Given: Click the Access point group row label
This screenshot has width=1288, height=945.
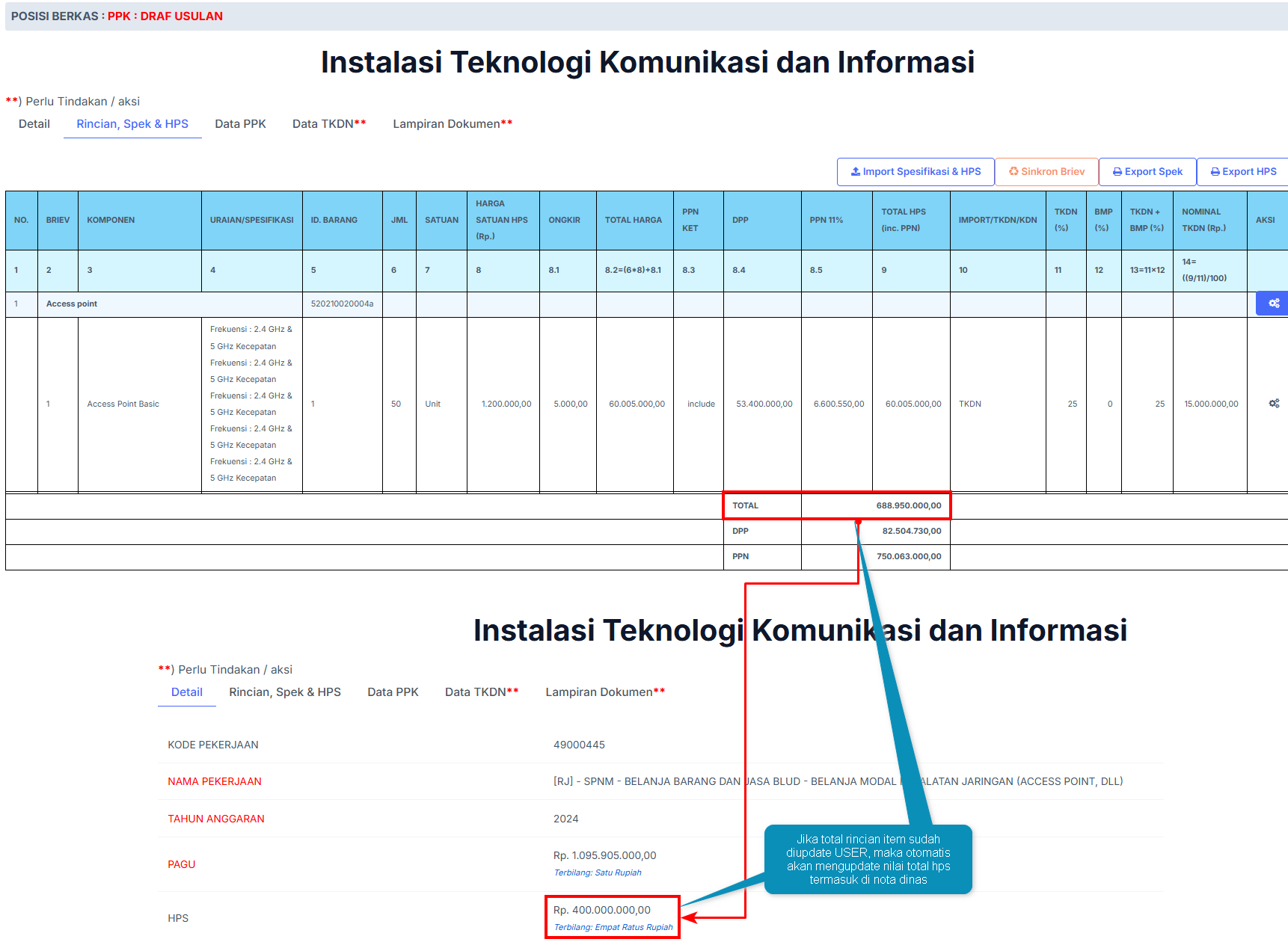Looking at the screenshot, I should coord(72,304).
